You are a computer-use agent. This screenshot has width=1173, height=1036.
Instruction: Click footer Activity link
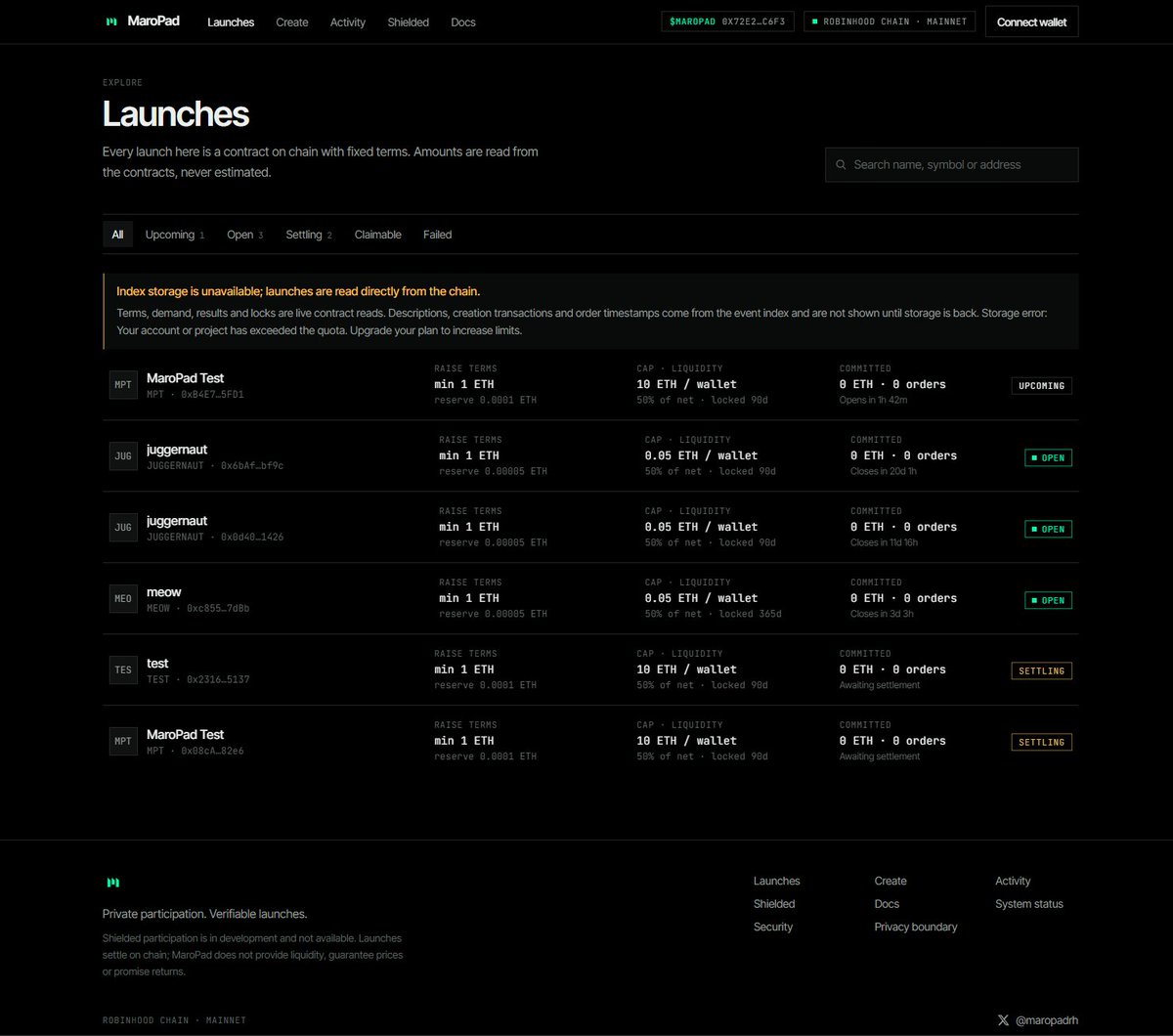(x=1014, y=882)
